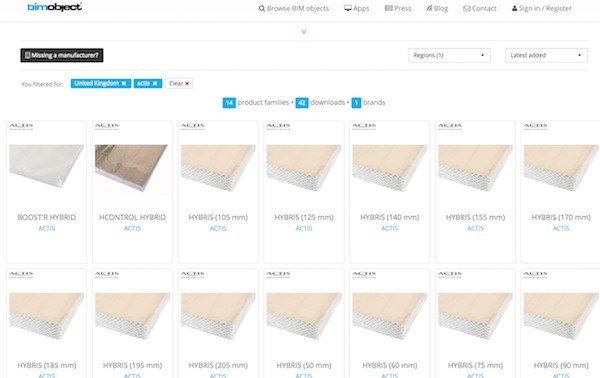The width and height of the screenshot is (600, 378).
Task: Click ACTIS brand link under HCONTROL HYBRID
Action: pyautogui.click(x=132, y=228)
